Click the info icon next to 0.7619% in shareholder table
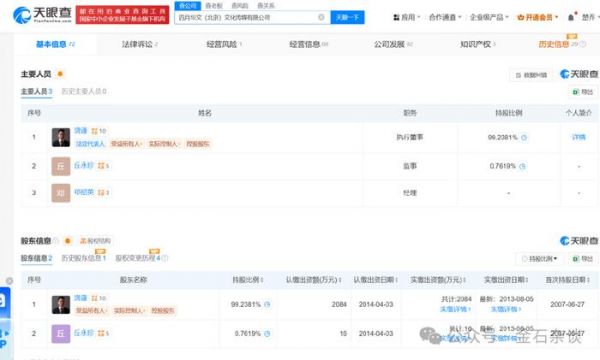The image size is (600, 360). (267, 334)
